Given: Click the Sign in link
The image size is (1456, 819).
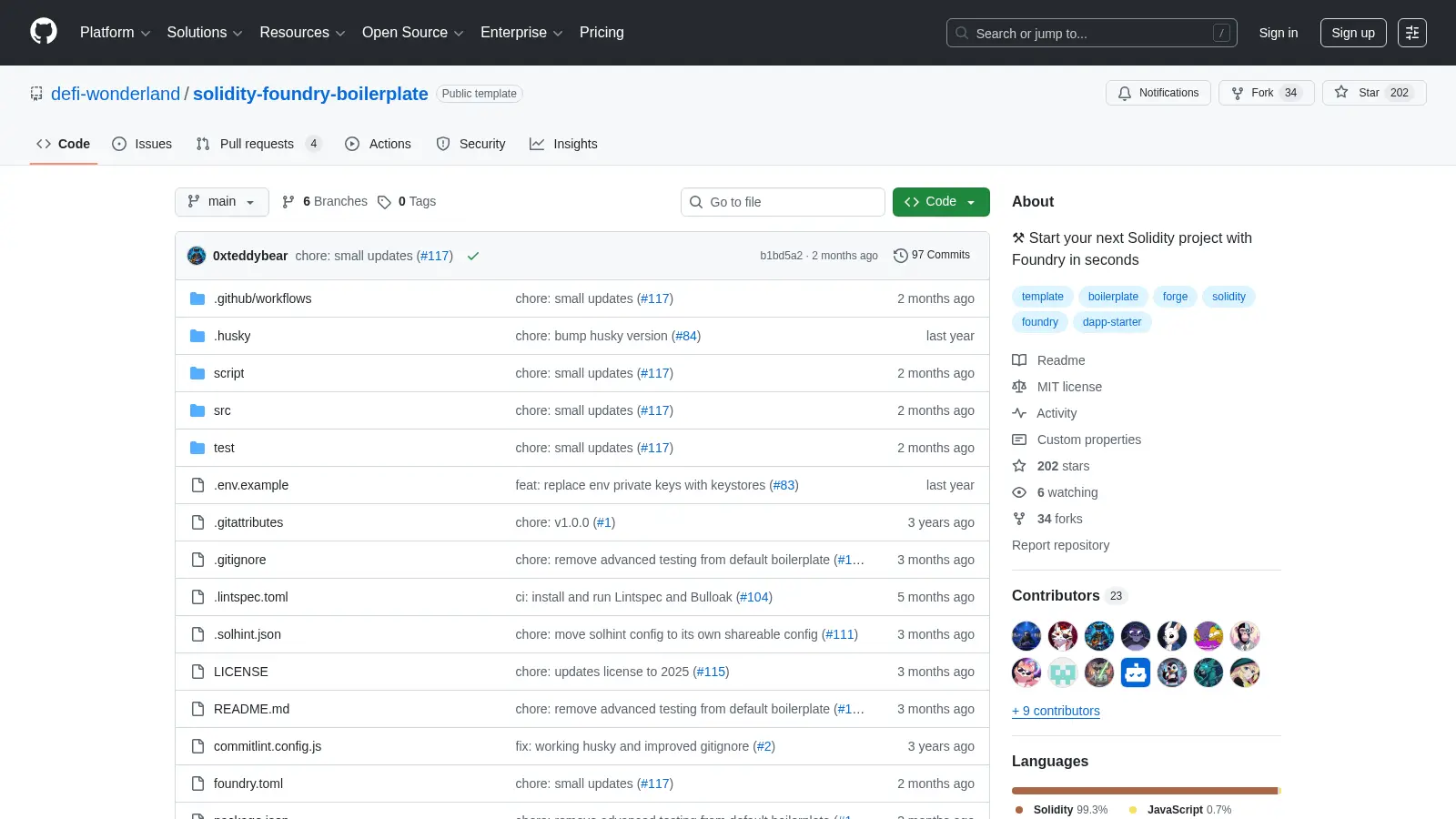Looking at the screenshot, I should 1279,33.
